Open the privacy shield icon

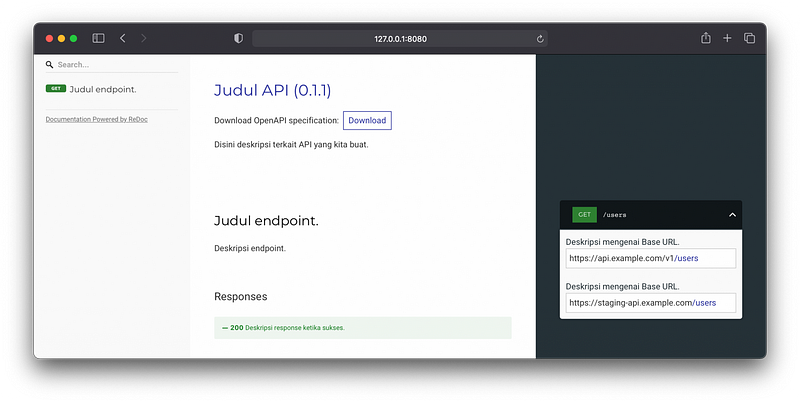pyautogui.click(x=238, y=38)
